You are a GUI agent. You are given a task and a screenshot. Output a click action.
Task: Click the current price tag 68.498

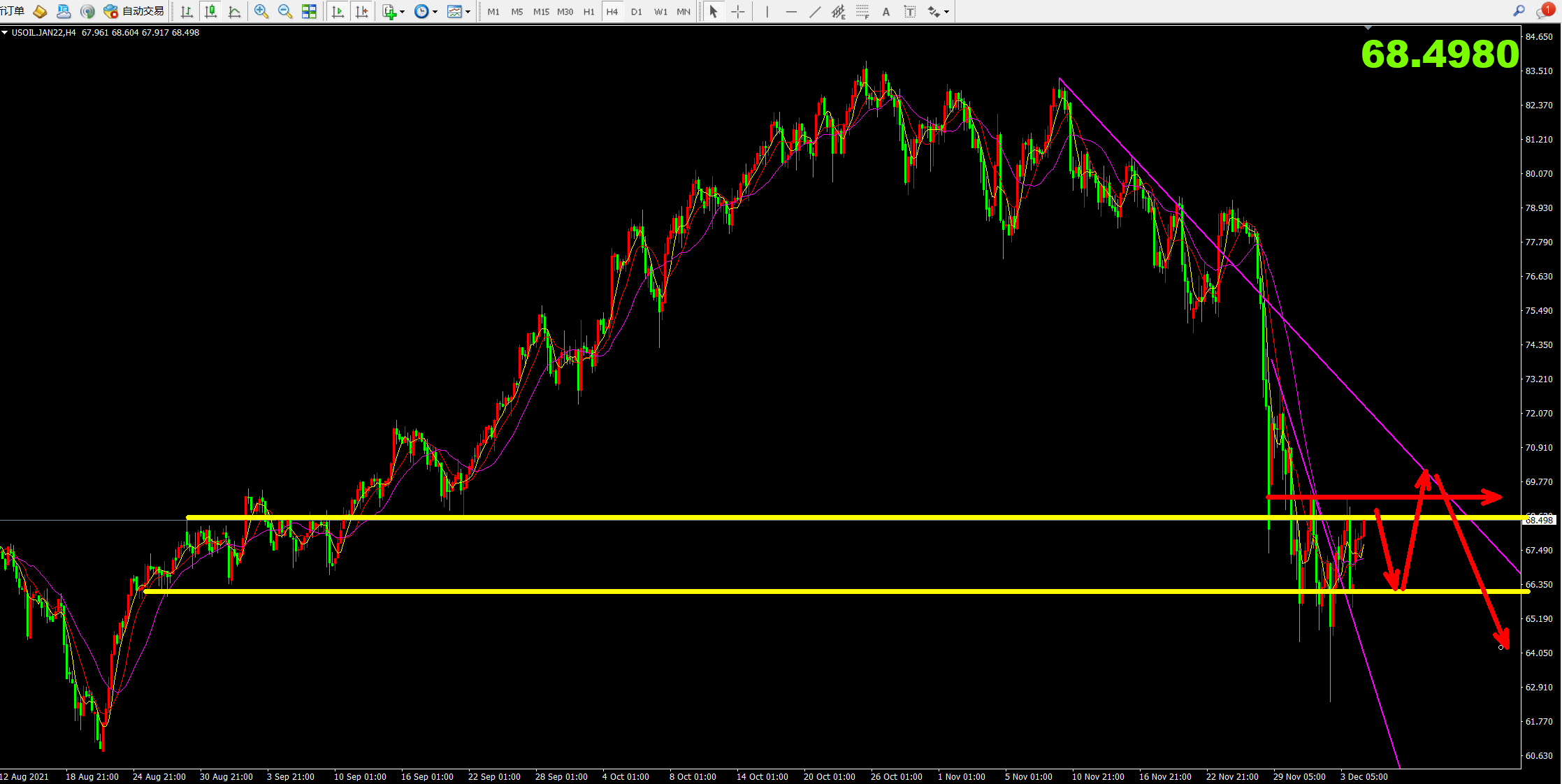pos(1539,520)
